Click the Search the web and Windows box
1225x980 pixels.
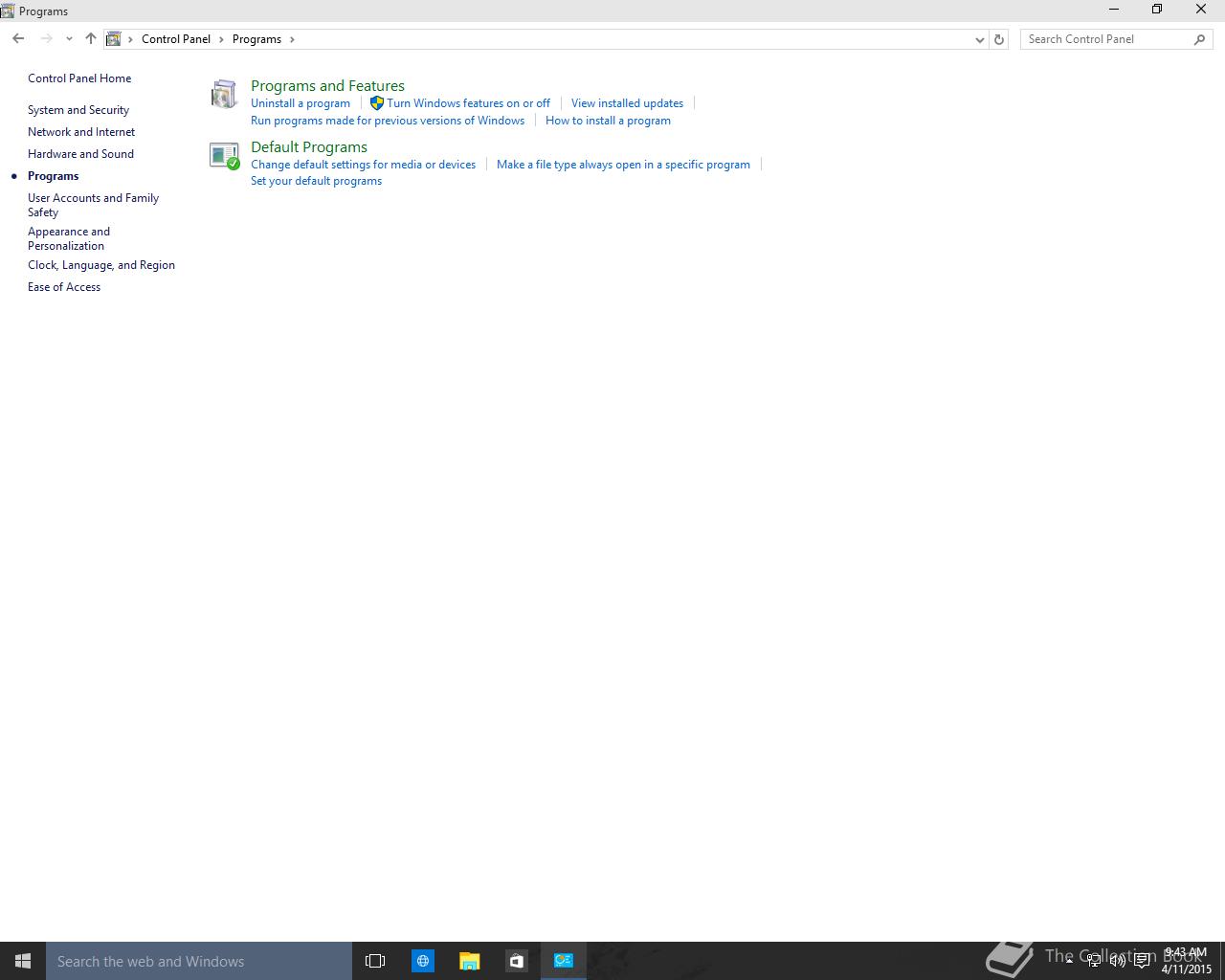click(199, 961)
